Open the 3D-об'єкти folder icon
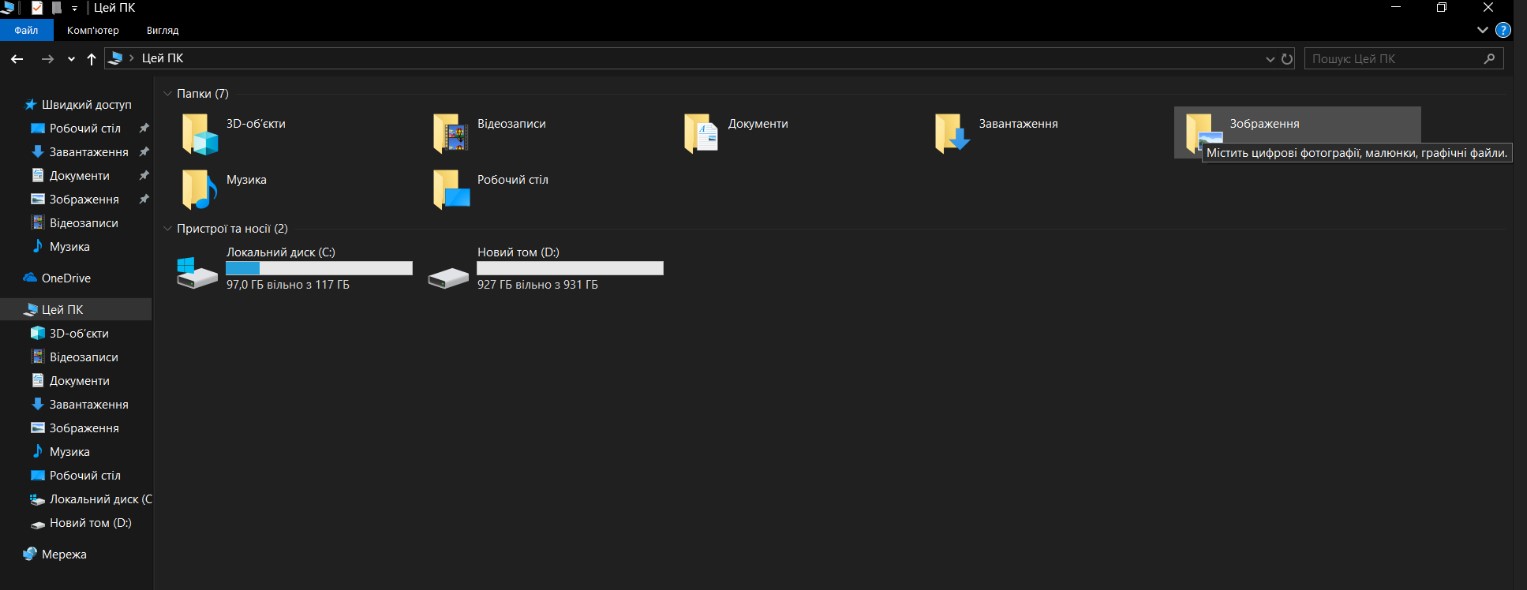This screenshot has width=1527, height=590. [x=200, y=134]
